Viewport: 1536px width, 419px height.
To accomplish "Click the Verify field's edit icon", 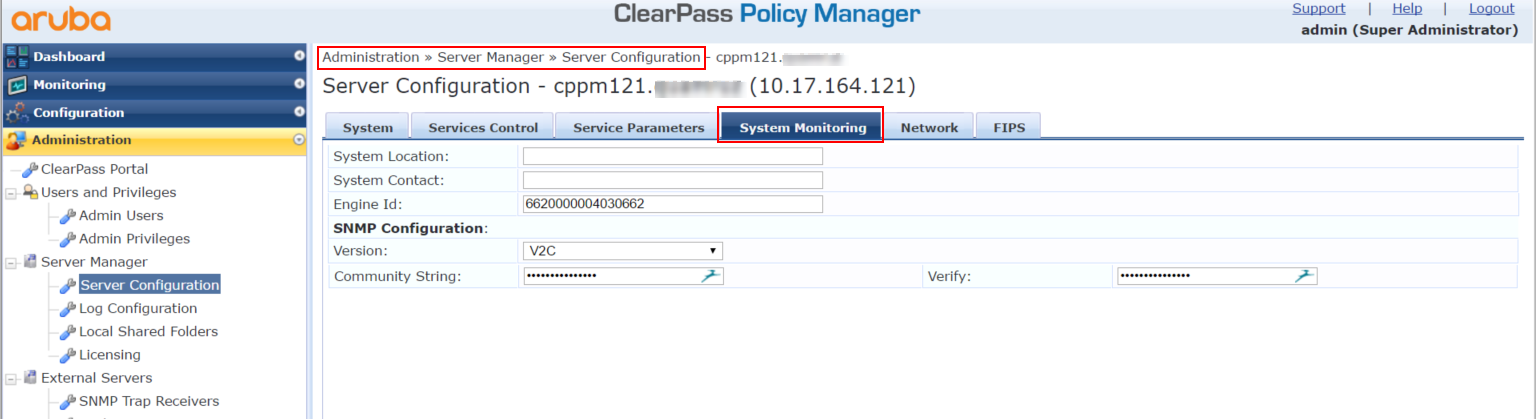I will (1305, 276).
